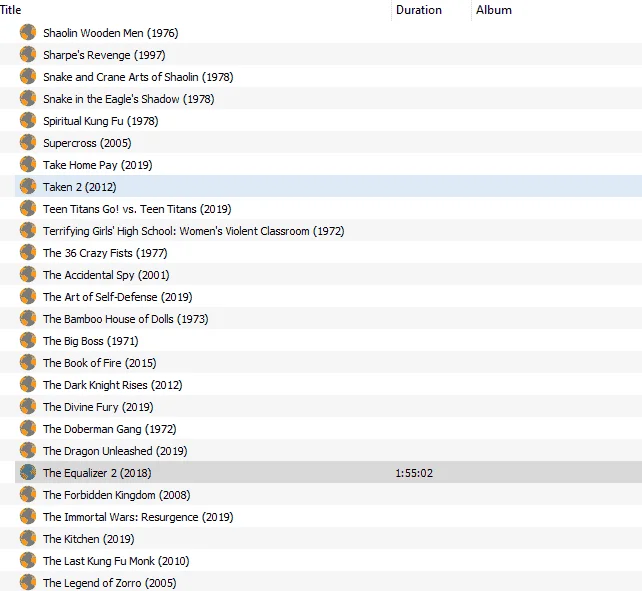This screenshot has width=642, height=591.
Task: Click the icon beside Shaolin Wooden Men (1976)
Action: point(28,32)
